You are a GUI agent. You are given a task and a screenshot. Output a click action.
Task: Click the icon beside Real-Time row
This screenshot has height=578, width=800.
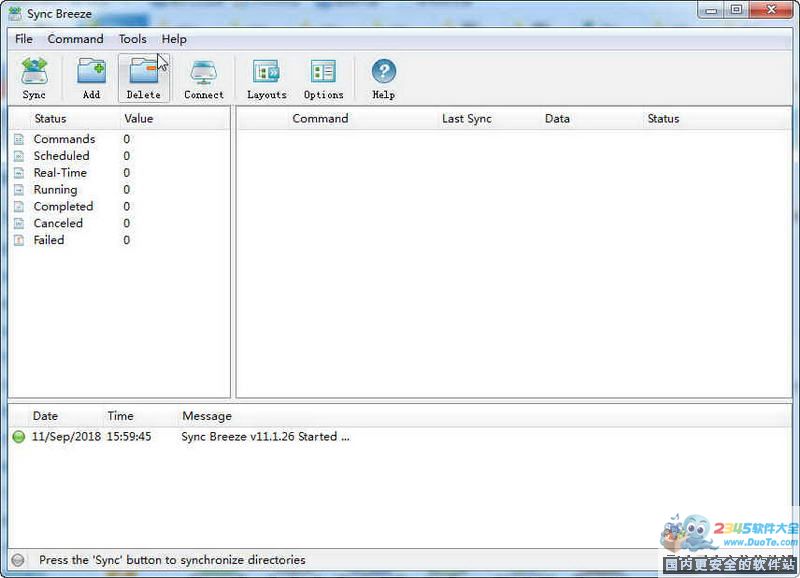coord(19,172)
